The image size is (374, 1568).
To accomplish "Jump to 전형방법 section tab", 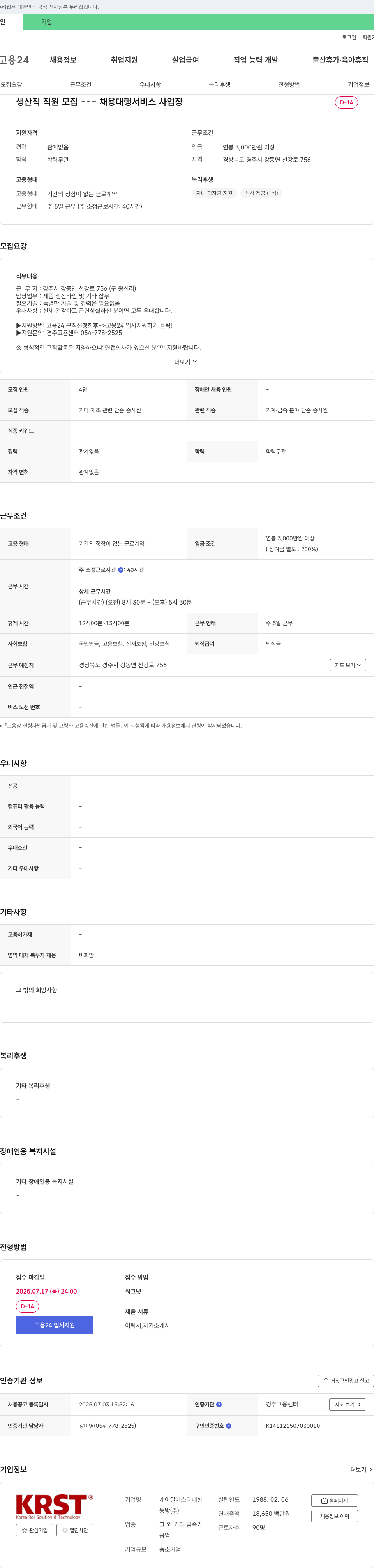I will pyautogui.click(x=289, y=84).
